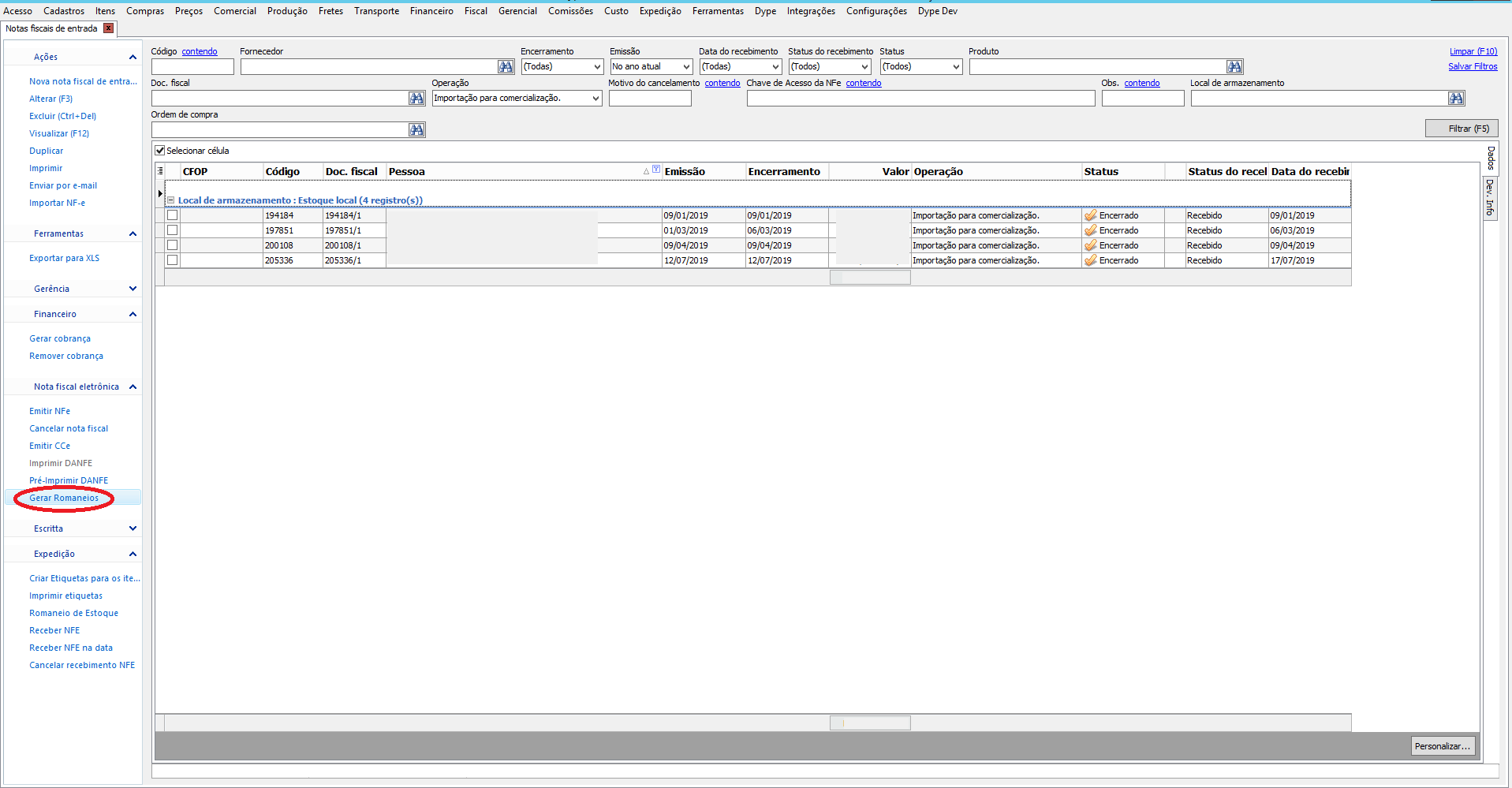Check the row checkbox for código 200108
1512x788 pixels.
click(172, 245)
